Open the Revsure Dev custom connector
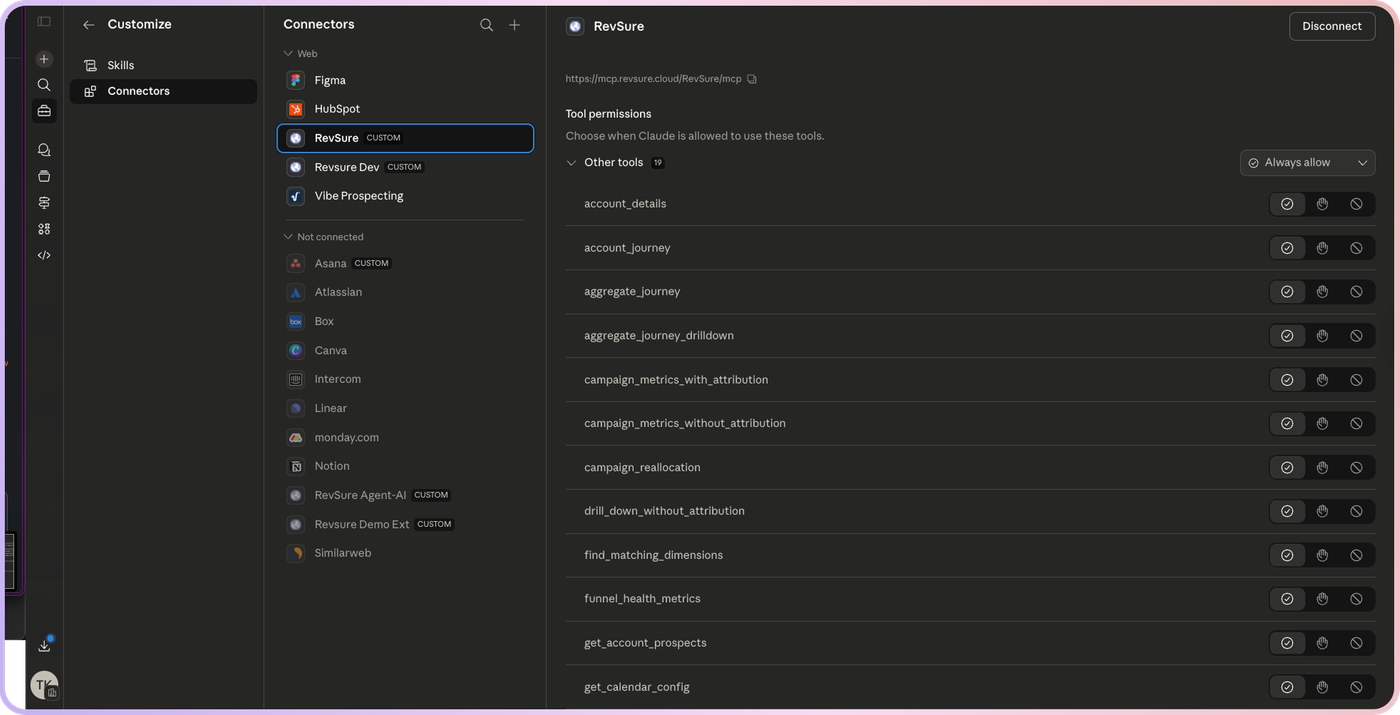 (405, 167)
